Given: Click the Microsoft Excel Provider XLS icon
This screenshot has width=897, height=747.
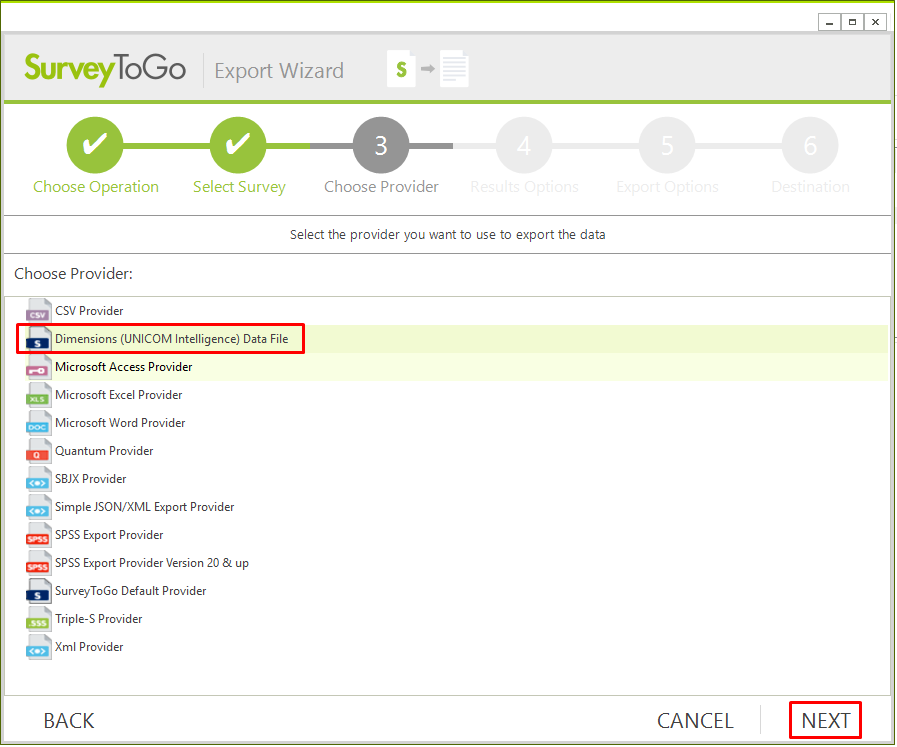Looking at the screenshot, I should click(38, 395).
